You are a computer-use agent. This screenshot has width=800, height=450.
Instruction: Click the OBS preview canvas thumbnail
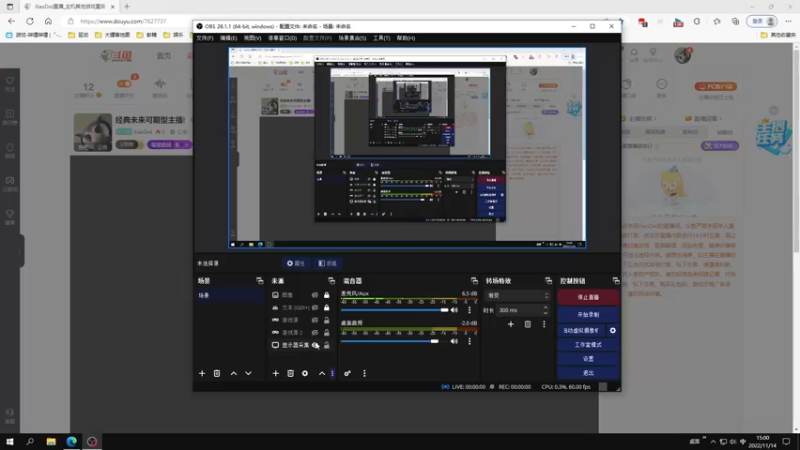(x=407, y=148)
